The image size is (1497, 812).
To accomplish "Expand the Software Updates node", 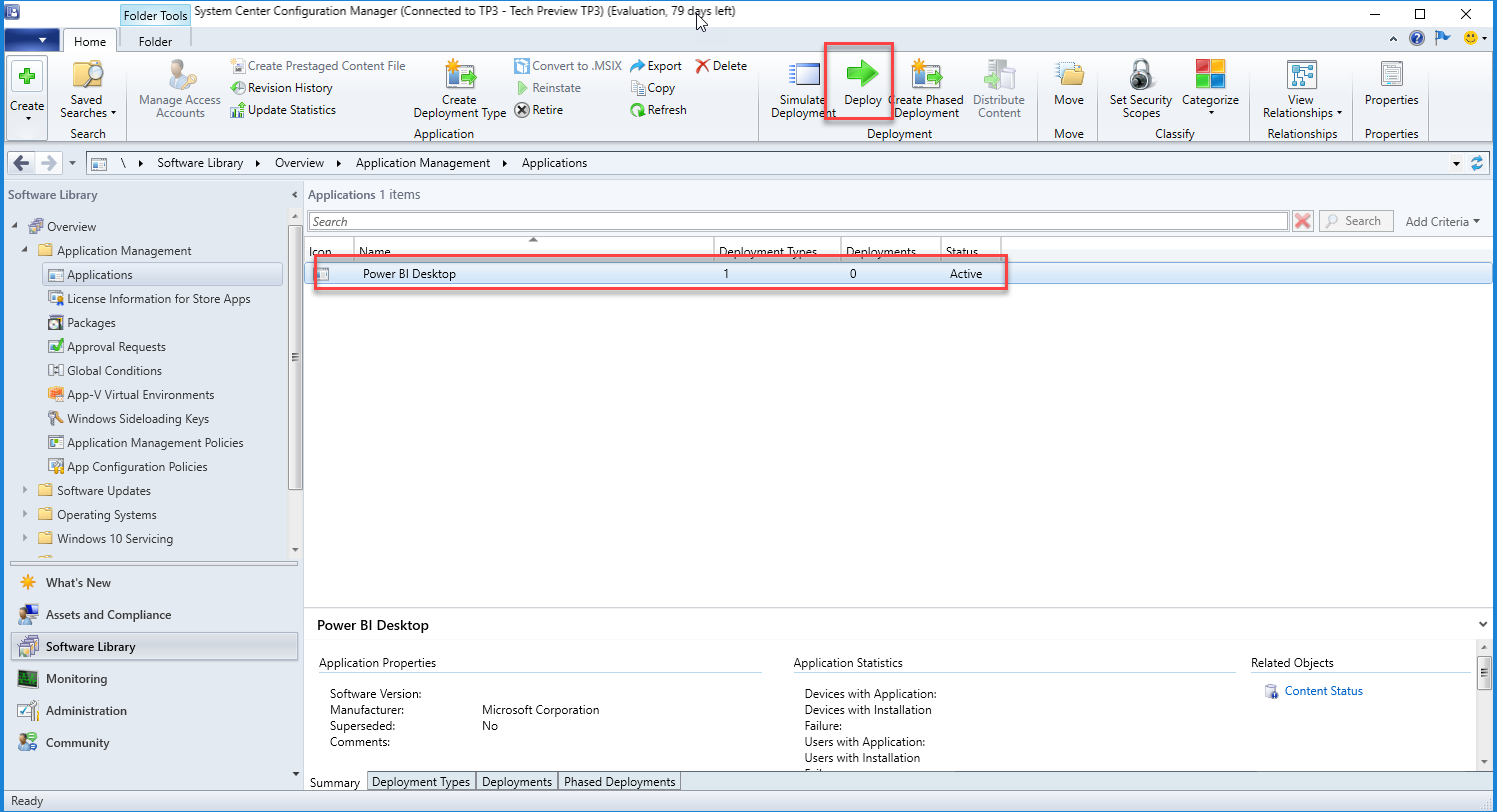I will tap(25, 491).
